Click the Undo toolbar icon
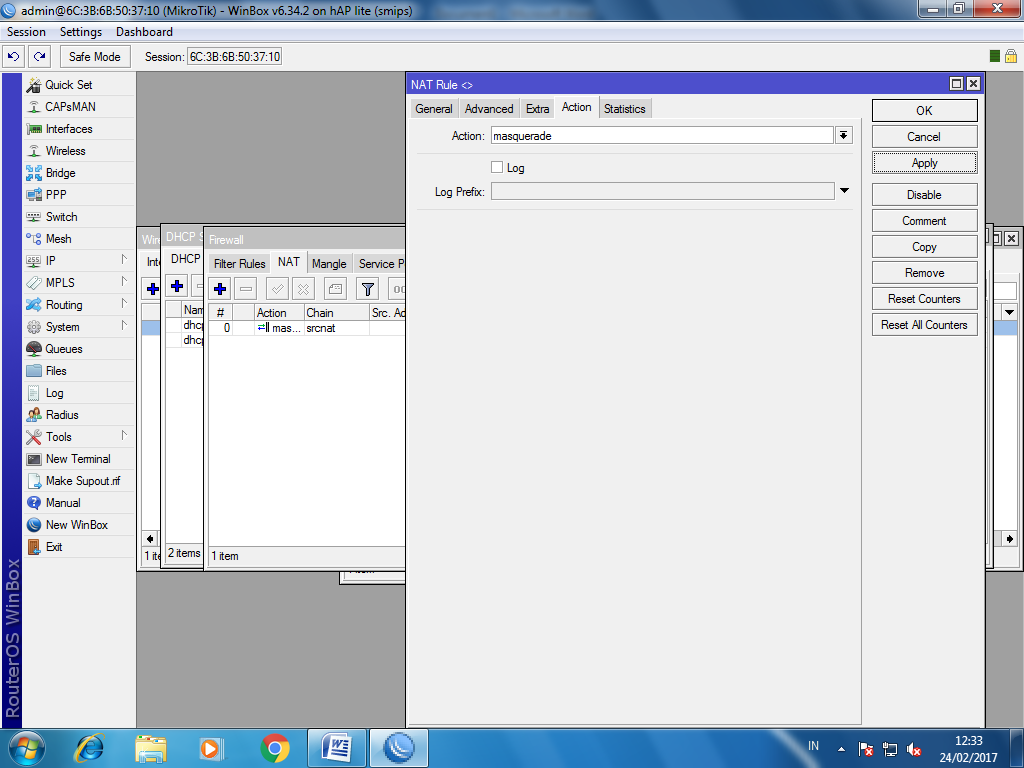 point(14,57)
